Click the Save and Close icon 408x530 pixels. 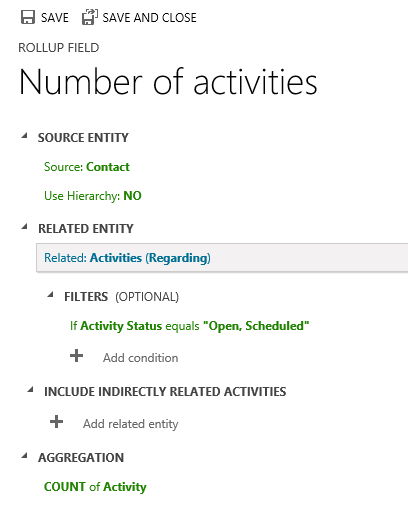pos(90,17)
